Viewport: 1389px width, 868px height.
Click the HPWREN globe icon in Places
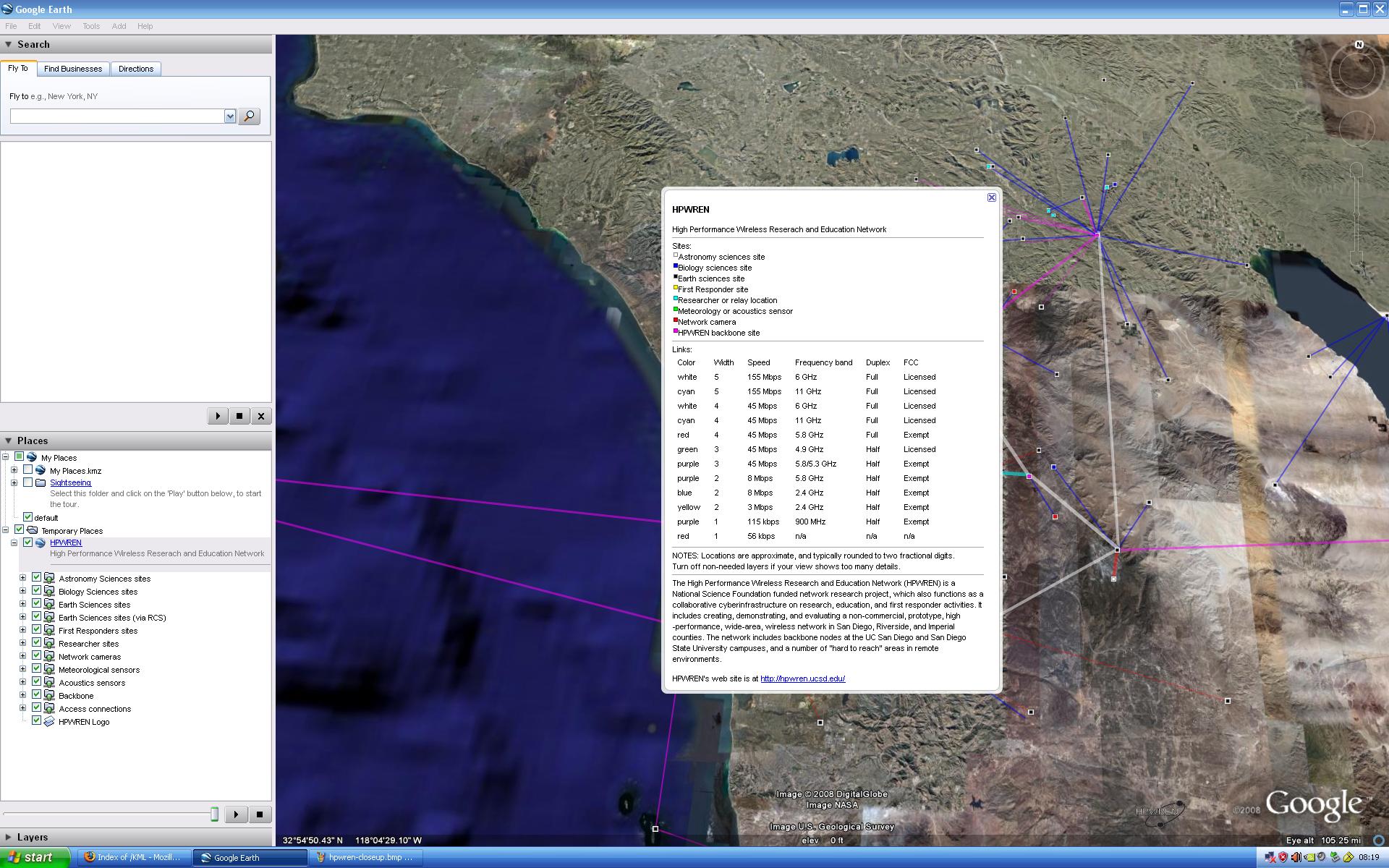pos(41,542)
